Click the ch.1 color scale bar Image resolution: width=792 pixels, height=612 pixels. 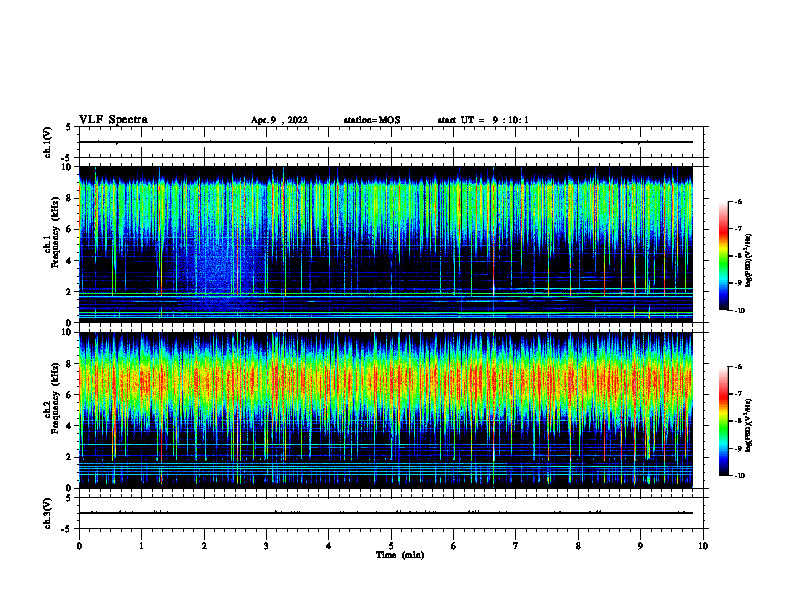coord(723,256)
